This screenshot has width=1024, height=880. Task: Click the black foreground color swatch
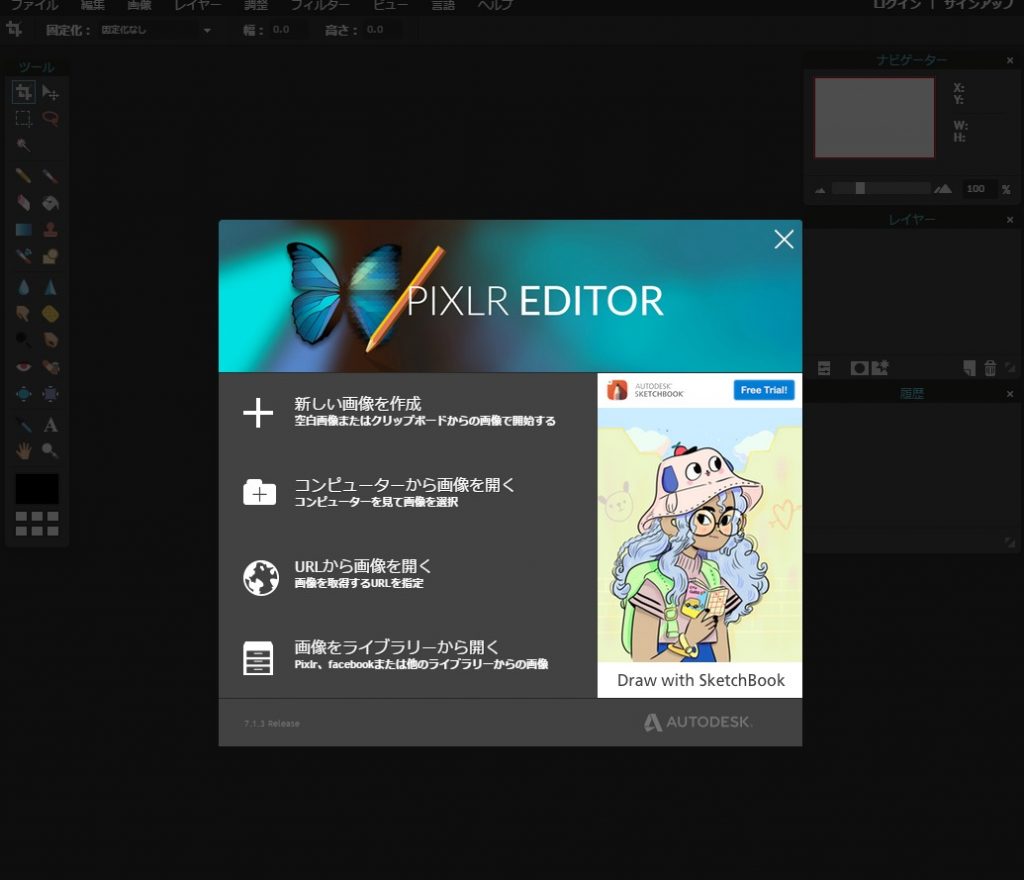[37, 489]
